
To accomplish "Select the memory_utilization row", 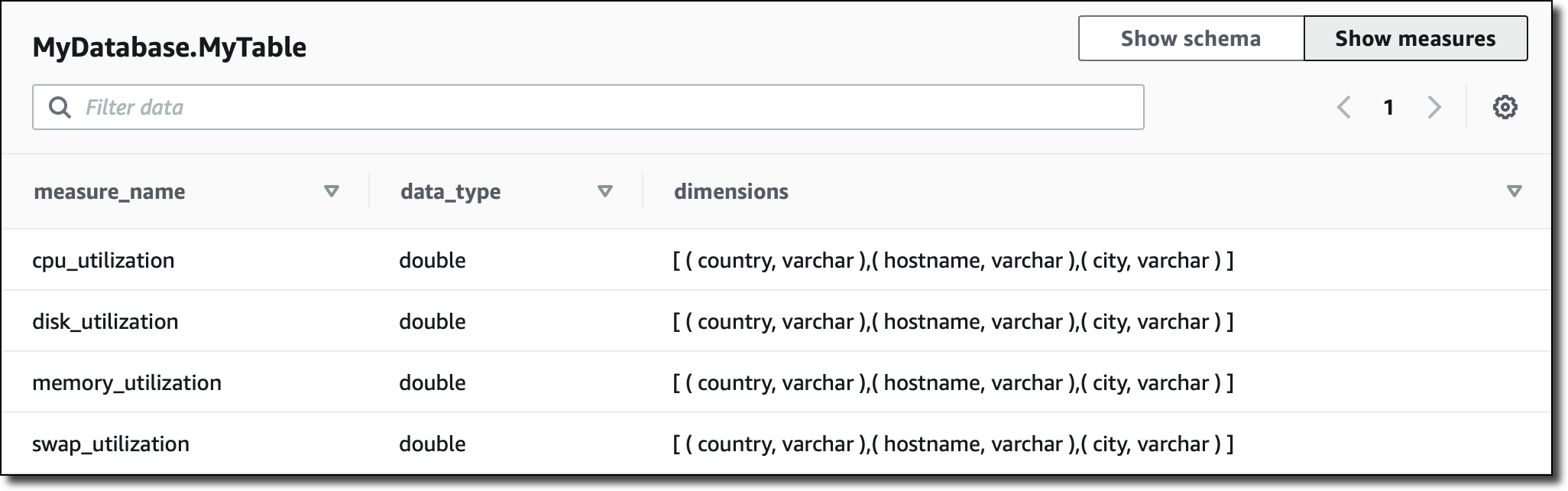I will pos(127,382).
